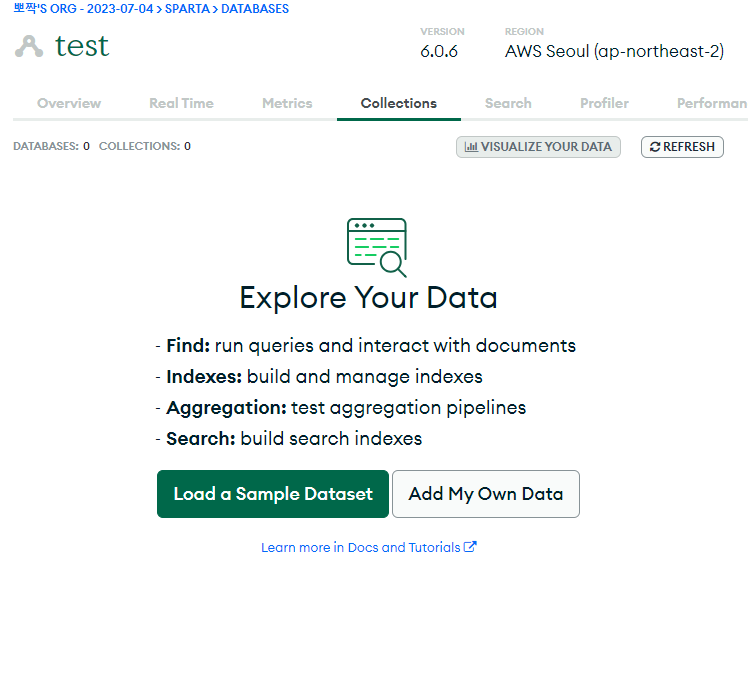
Task: Click Load a Sample Dataset button
Action: 273,494
